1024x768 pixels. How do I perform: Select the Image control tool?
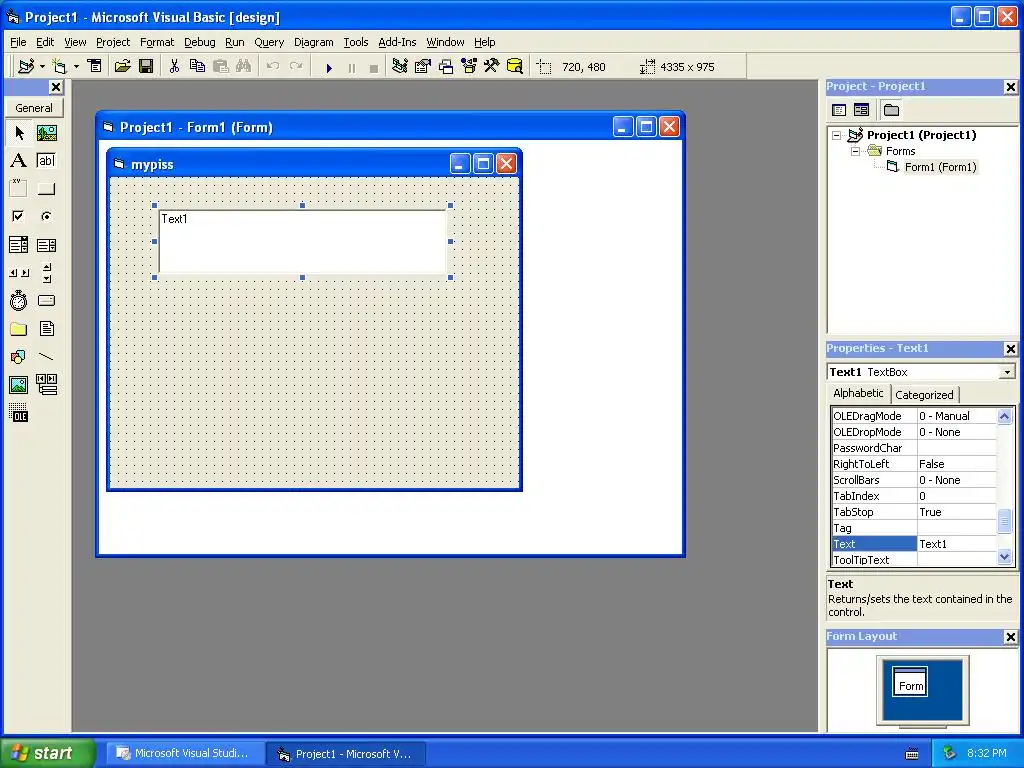point(19,385)
